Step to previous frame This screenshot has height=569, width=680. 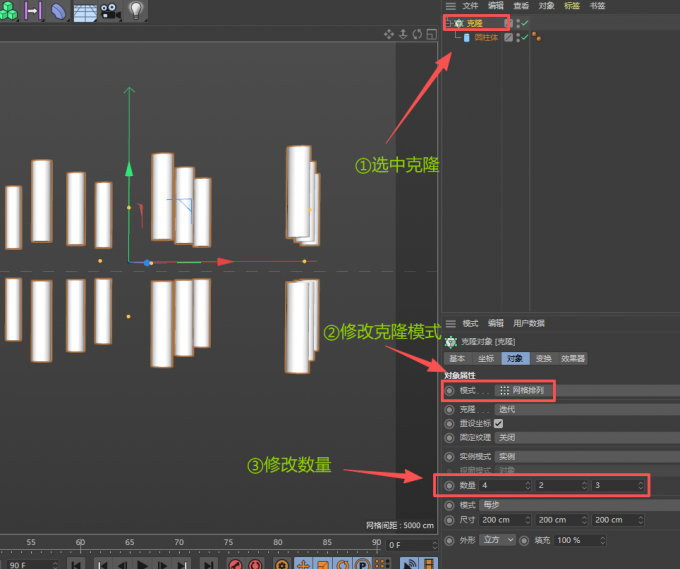pos(123,565)
